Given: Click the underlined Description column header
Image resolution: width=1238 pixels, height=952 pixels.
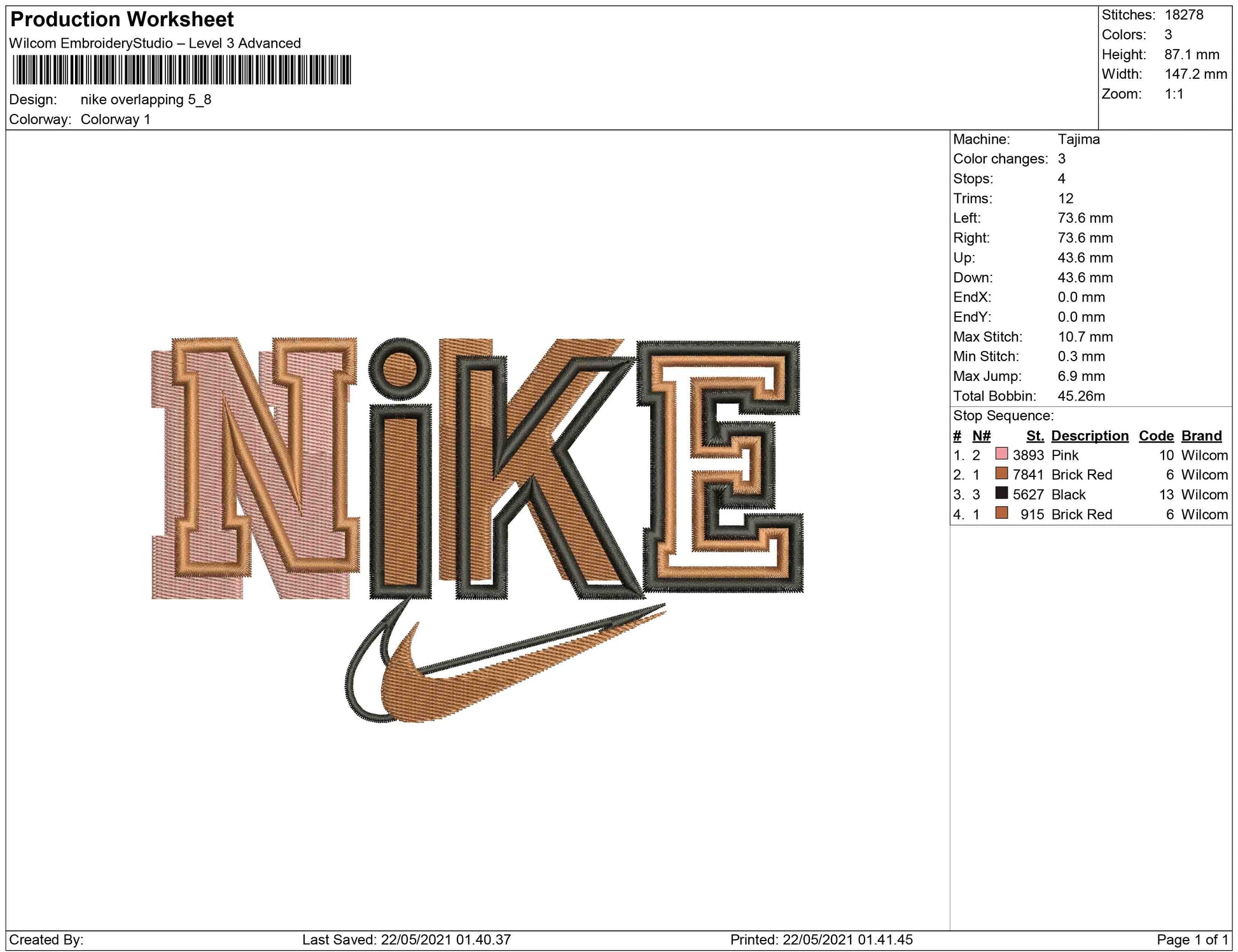Looking at the screenshot, I should tap(1089, 436).
